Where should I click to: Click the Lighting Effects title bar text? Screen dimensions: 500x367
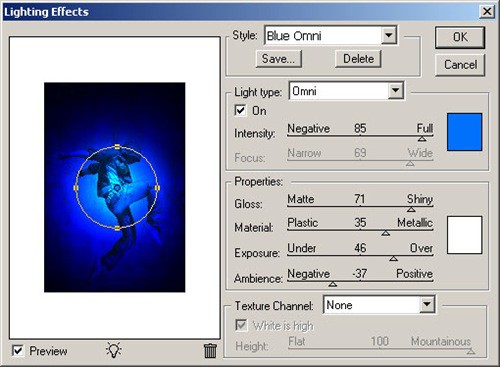click(46, 12)
